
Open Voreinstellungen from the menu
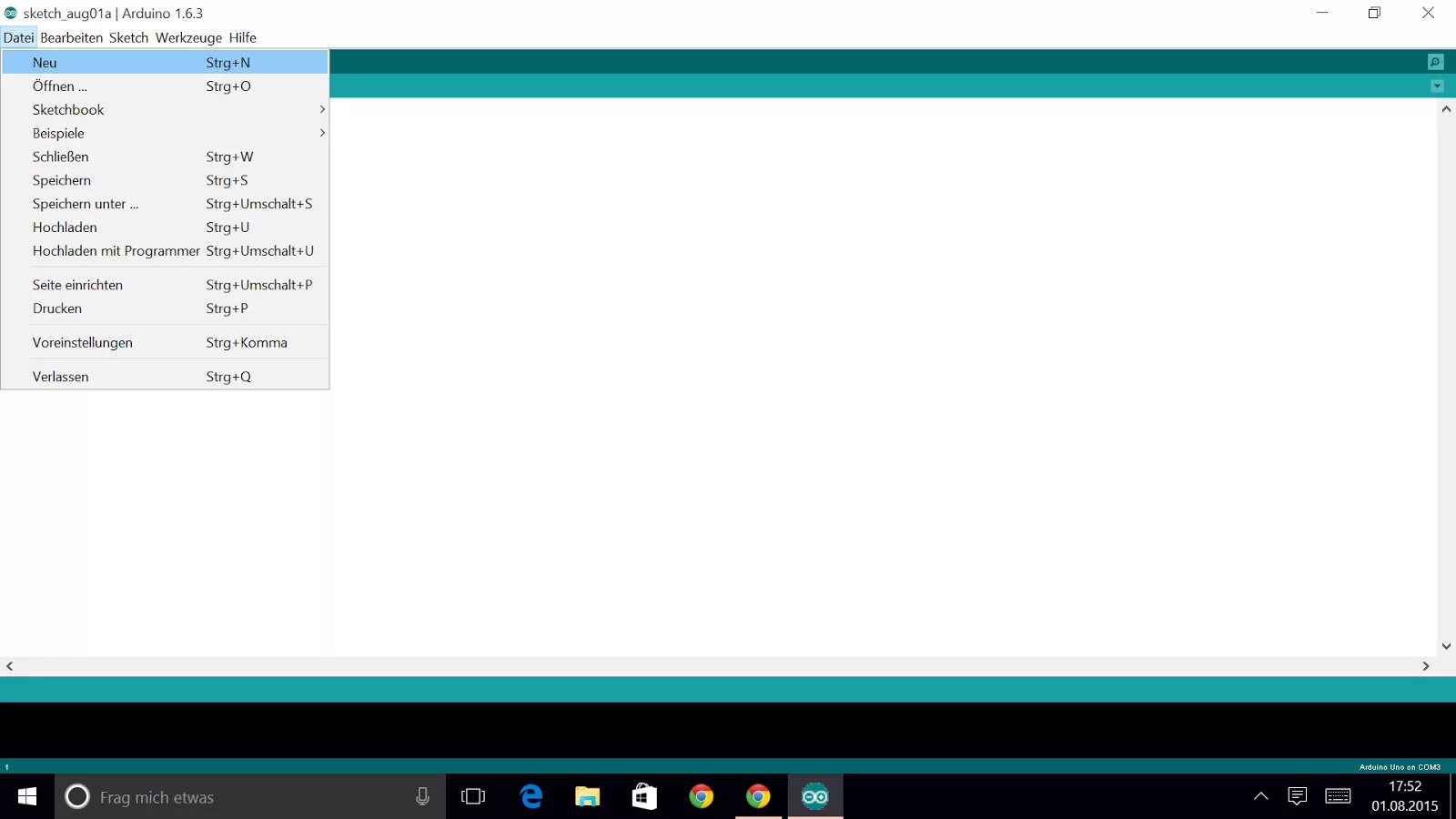click(165, 342)
